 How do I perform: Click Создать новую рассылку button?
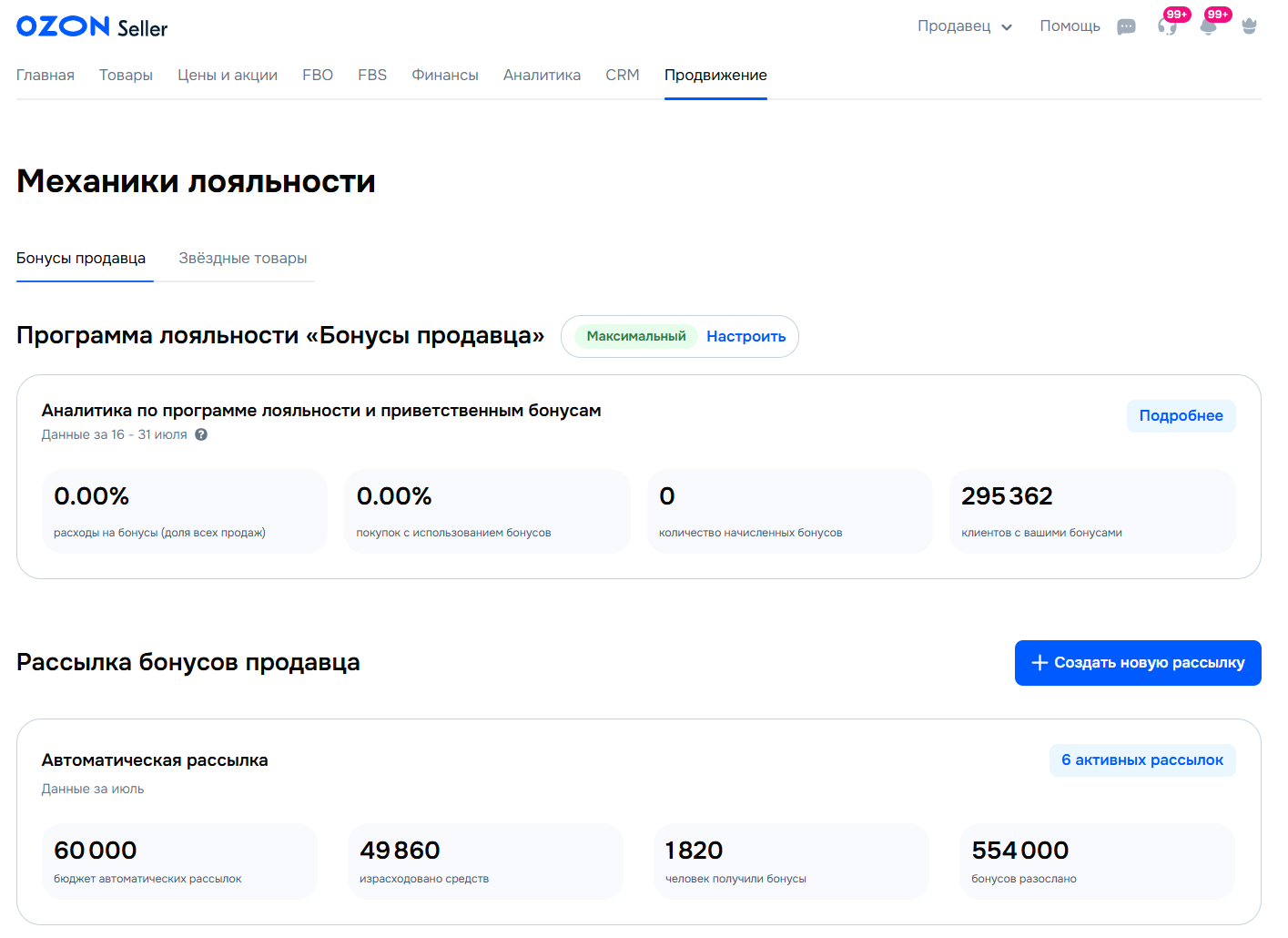coord(1138,663)
